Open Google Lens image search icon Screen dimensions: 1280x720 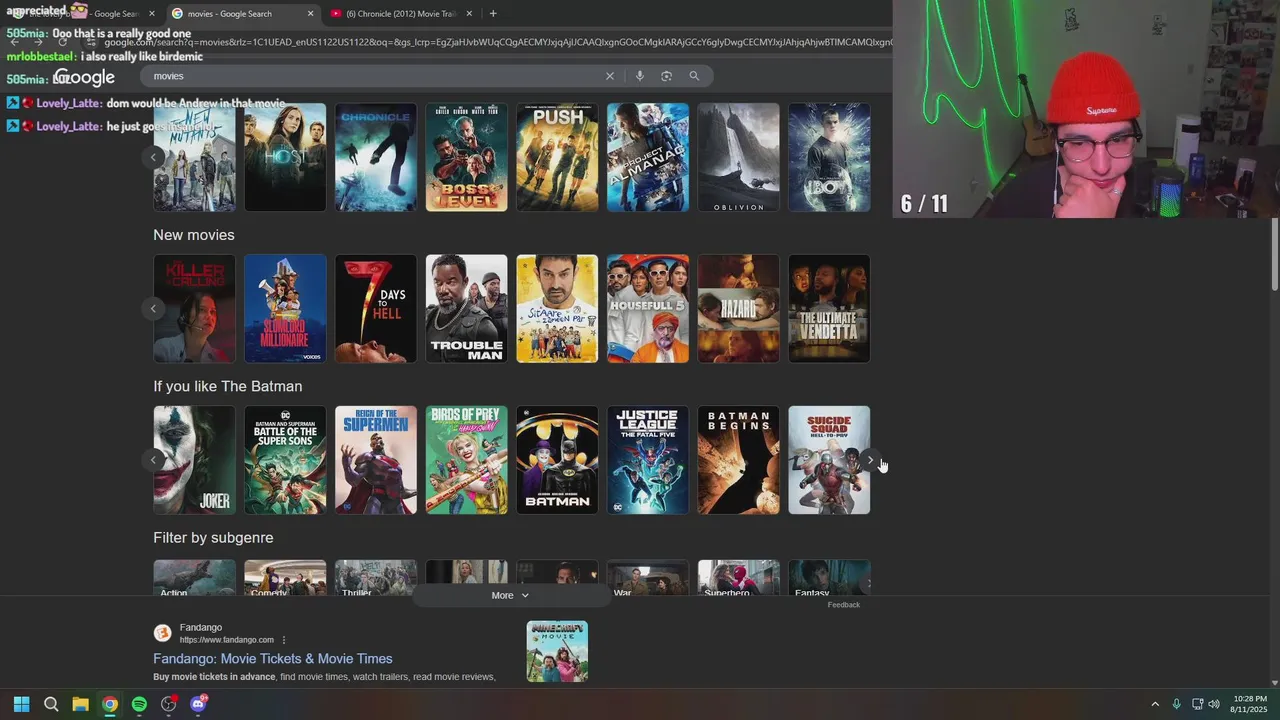(x=666, y=76)
